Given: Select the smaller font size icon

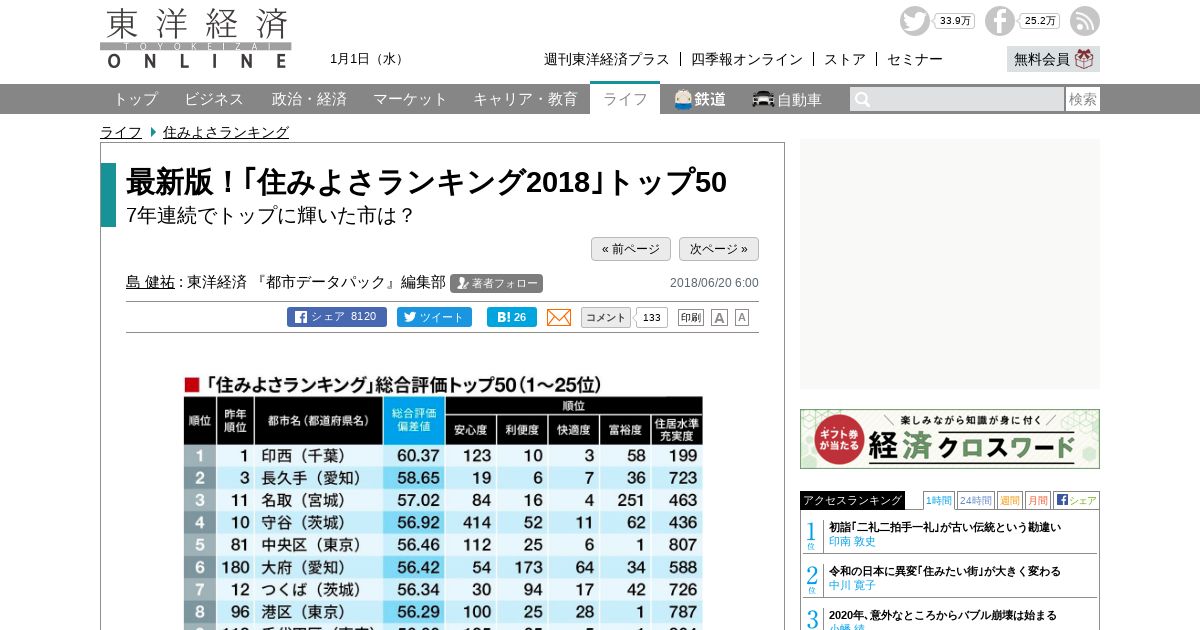Looking at the screenshot, I should pos(742,317).
